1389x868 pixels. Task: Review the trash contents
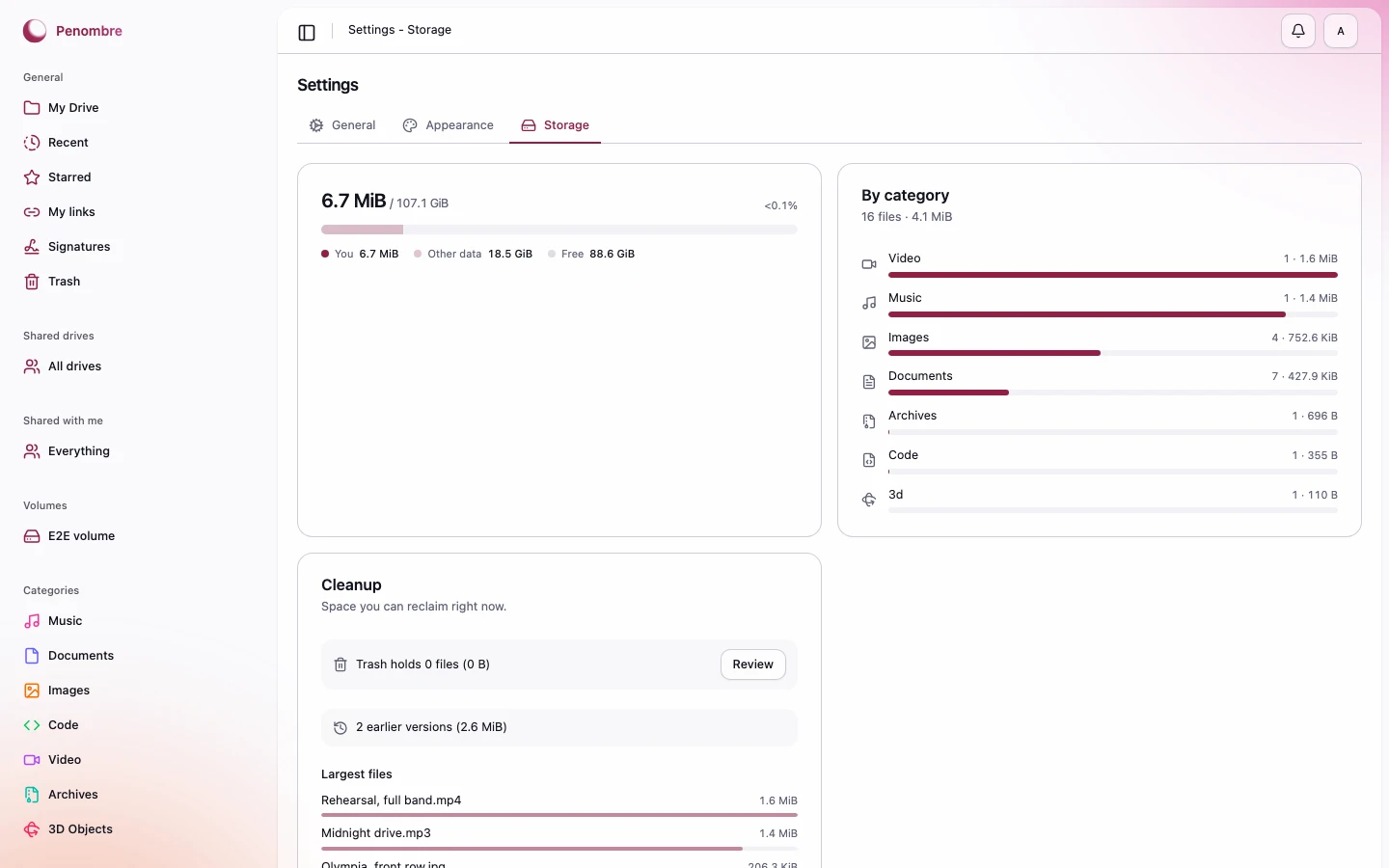click(753, 665)
